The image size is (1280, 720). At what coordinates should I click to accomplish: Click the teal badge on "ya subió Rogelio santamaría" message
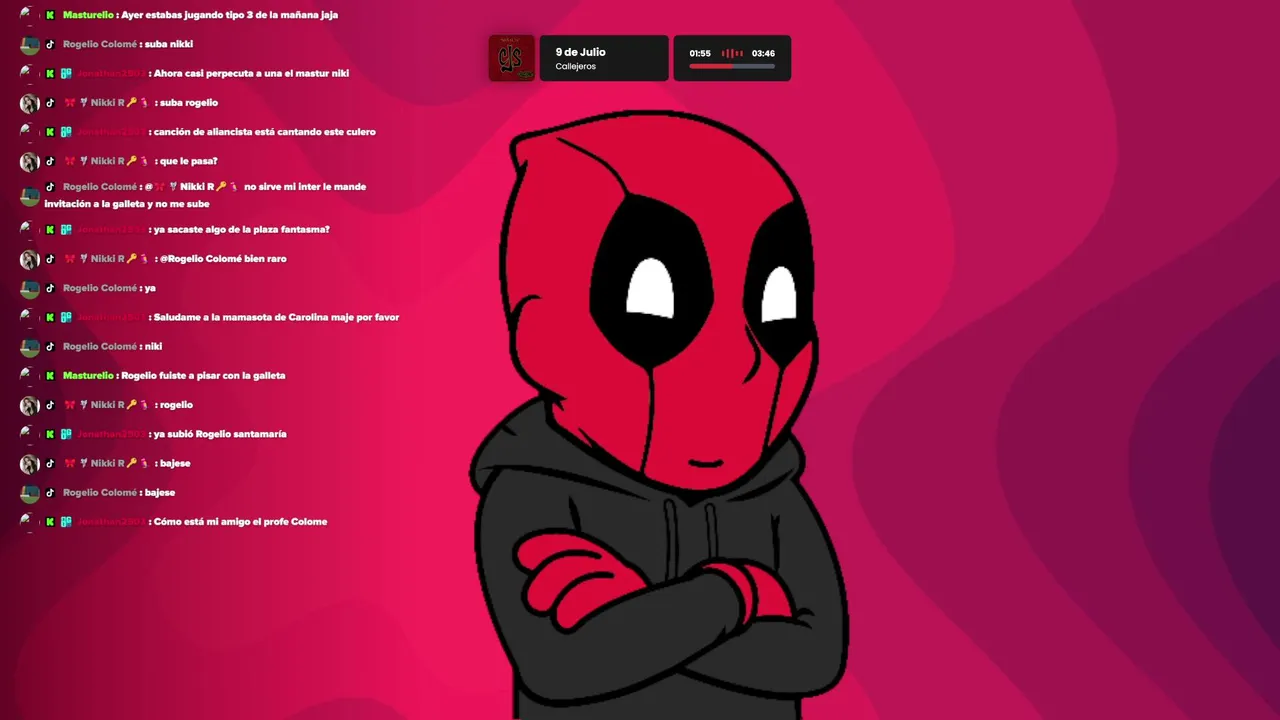(66, 434)
